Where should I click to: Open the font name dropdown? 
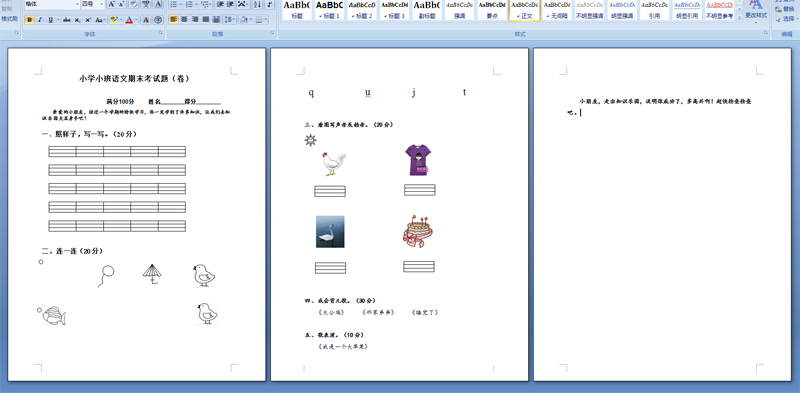click(78, 4)
